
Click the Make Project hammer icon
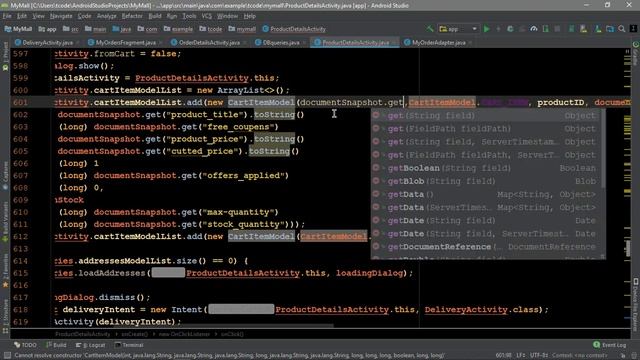point(430,29)
